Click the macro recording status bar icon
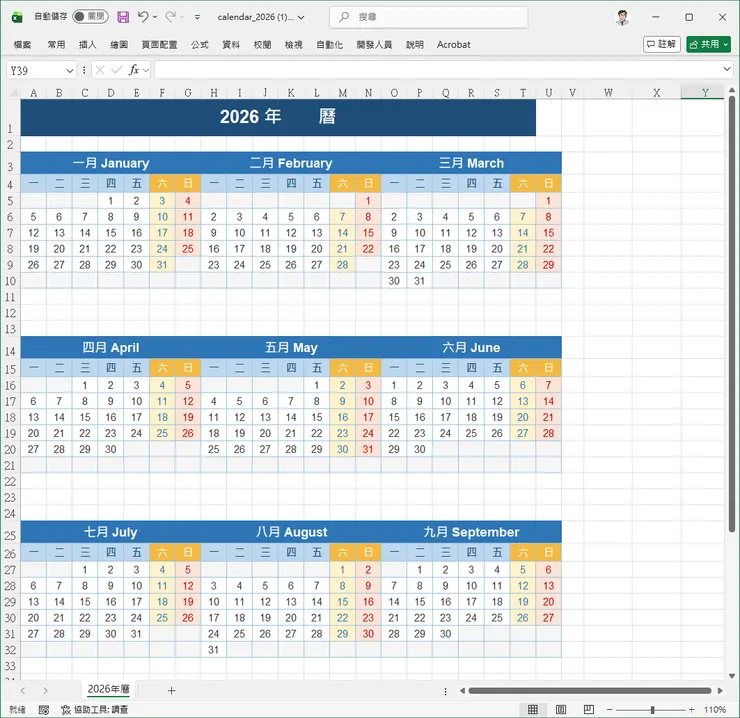Screen dimensions: 740x718 (44, 710)
